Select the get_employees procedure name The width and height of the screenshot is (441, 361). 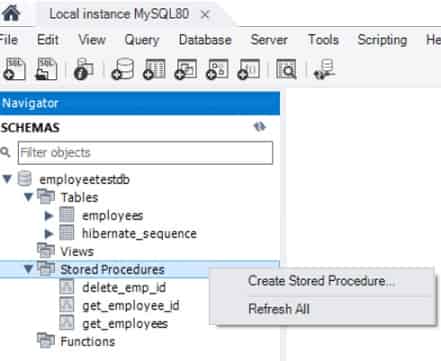coord(125,324)
